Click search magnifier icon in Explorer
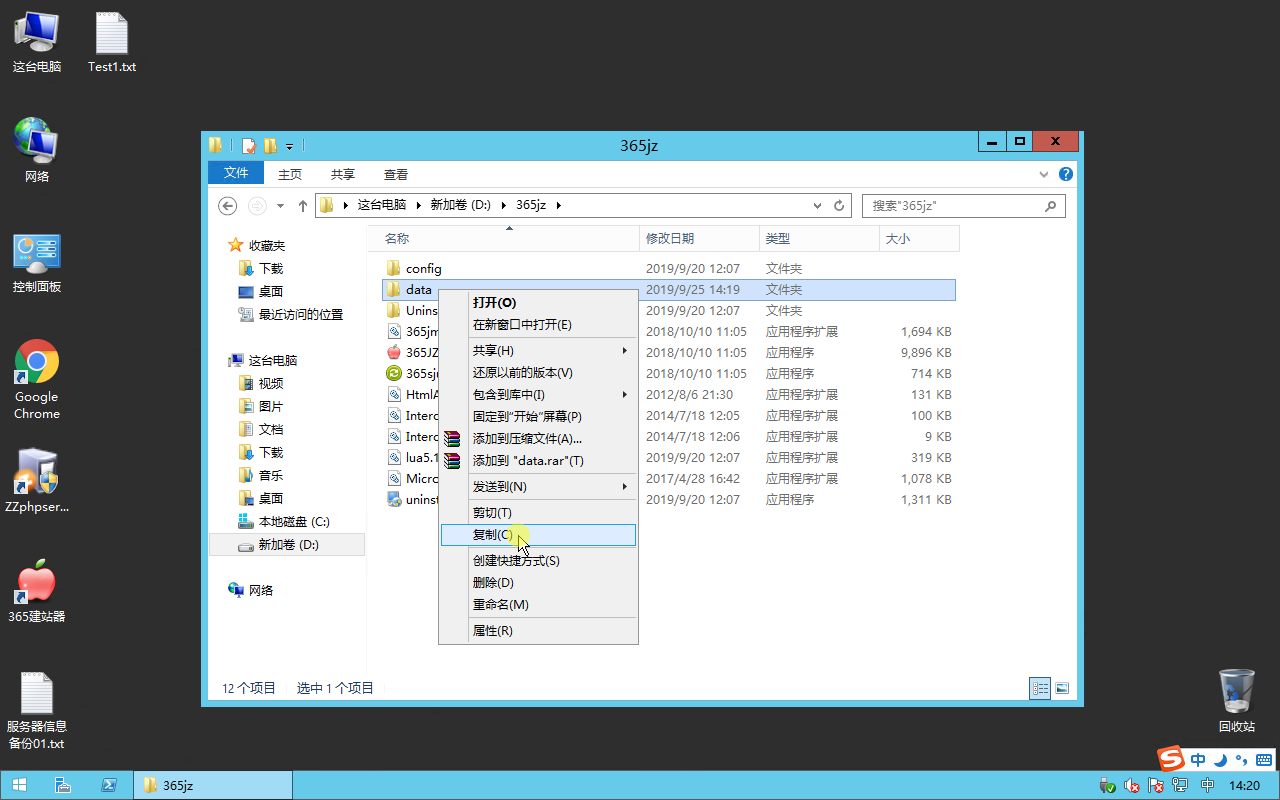 click(x=1050, y=206)
